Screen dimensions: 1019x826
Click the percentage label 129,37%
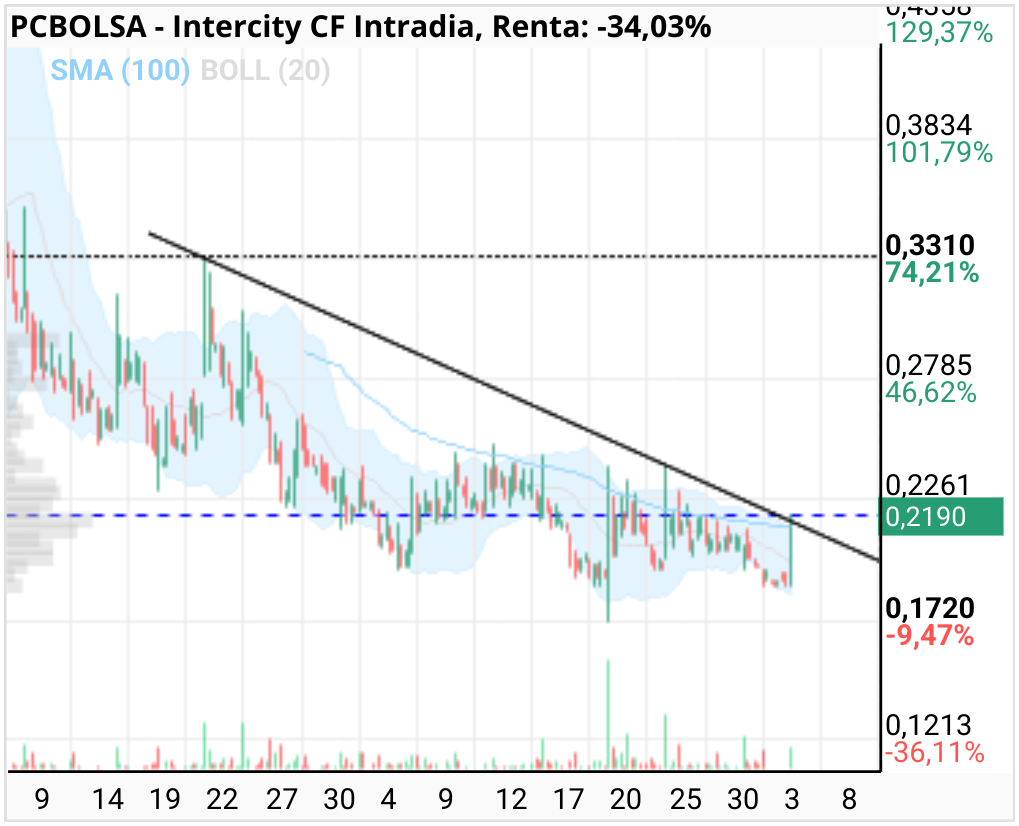[939, 32]
